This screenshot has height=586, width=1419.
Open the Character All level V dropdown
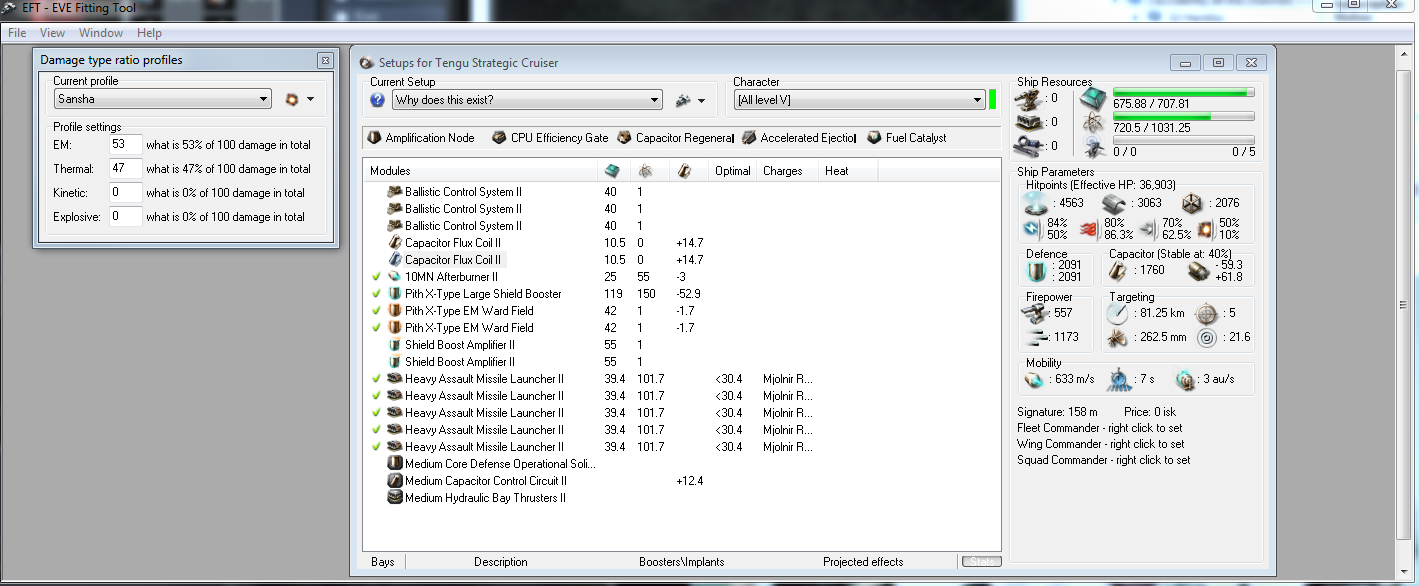(x=859, y=100)
